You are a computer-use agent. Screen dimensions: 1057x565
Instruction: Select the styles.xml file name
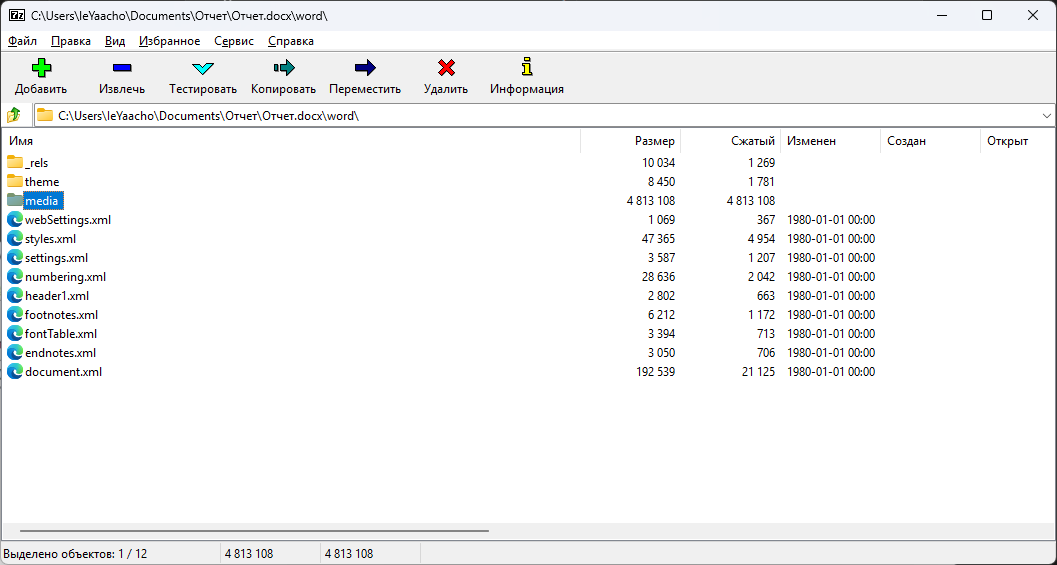click(51, 239)
